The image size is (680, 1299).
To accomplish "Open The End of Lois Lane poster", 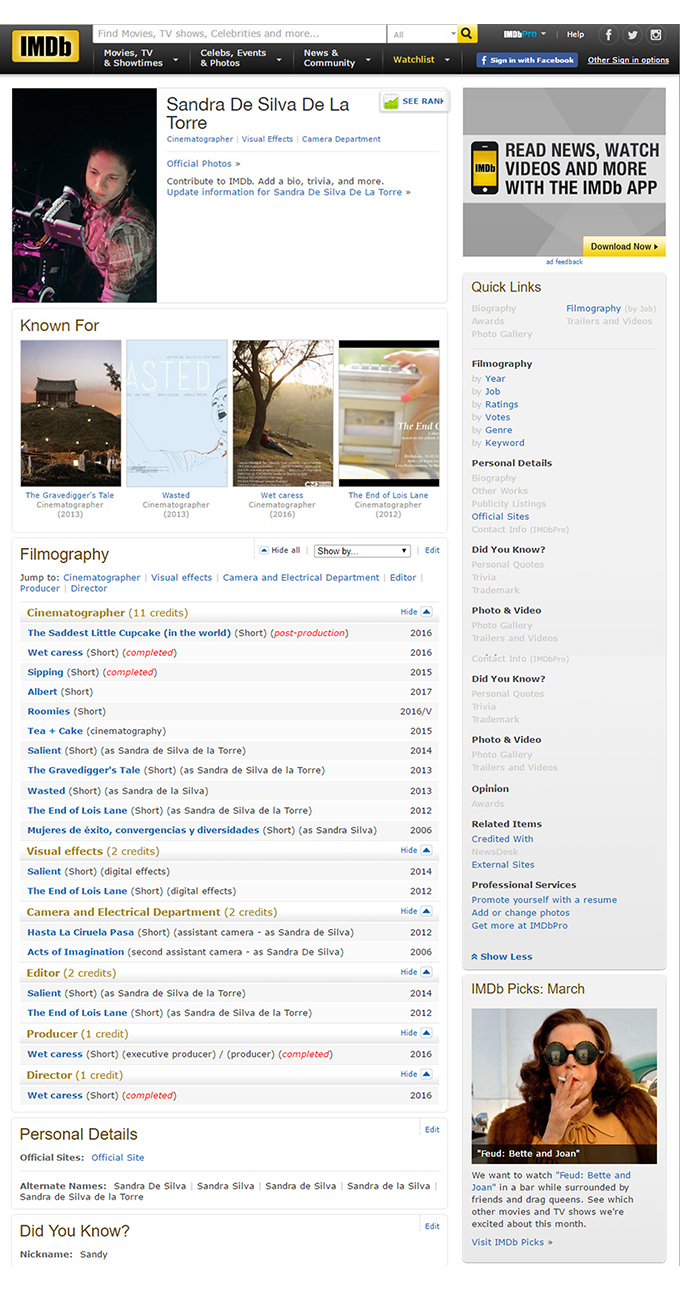I will click(388, 413).
